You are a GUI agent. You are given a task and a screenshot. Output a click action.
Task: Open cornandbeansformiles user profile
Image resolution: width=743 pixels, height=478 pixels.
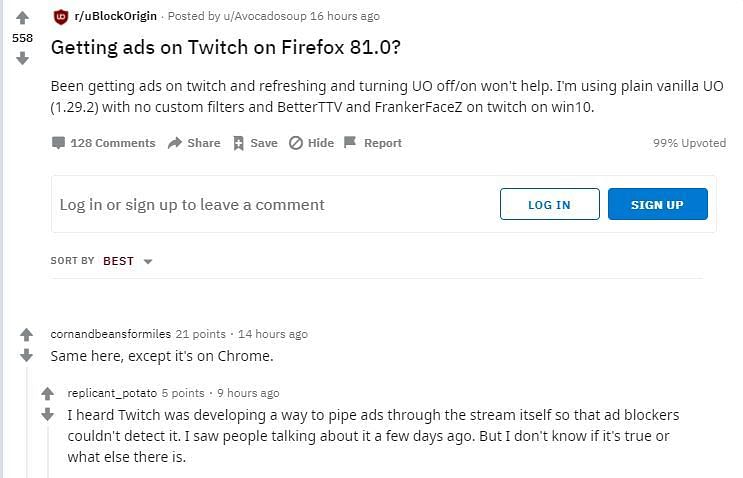tap(110, 334)
